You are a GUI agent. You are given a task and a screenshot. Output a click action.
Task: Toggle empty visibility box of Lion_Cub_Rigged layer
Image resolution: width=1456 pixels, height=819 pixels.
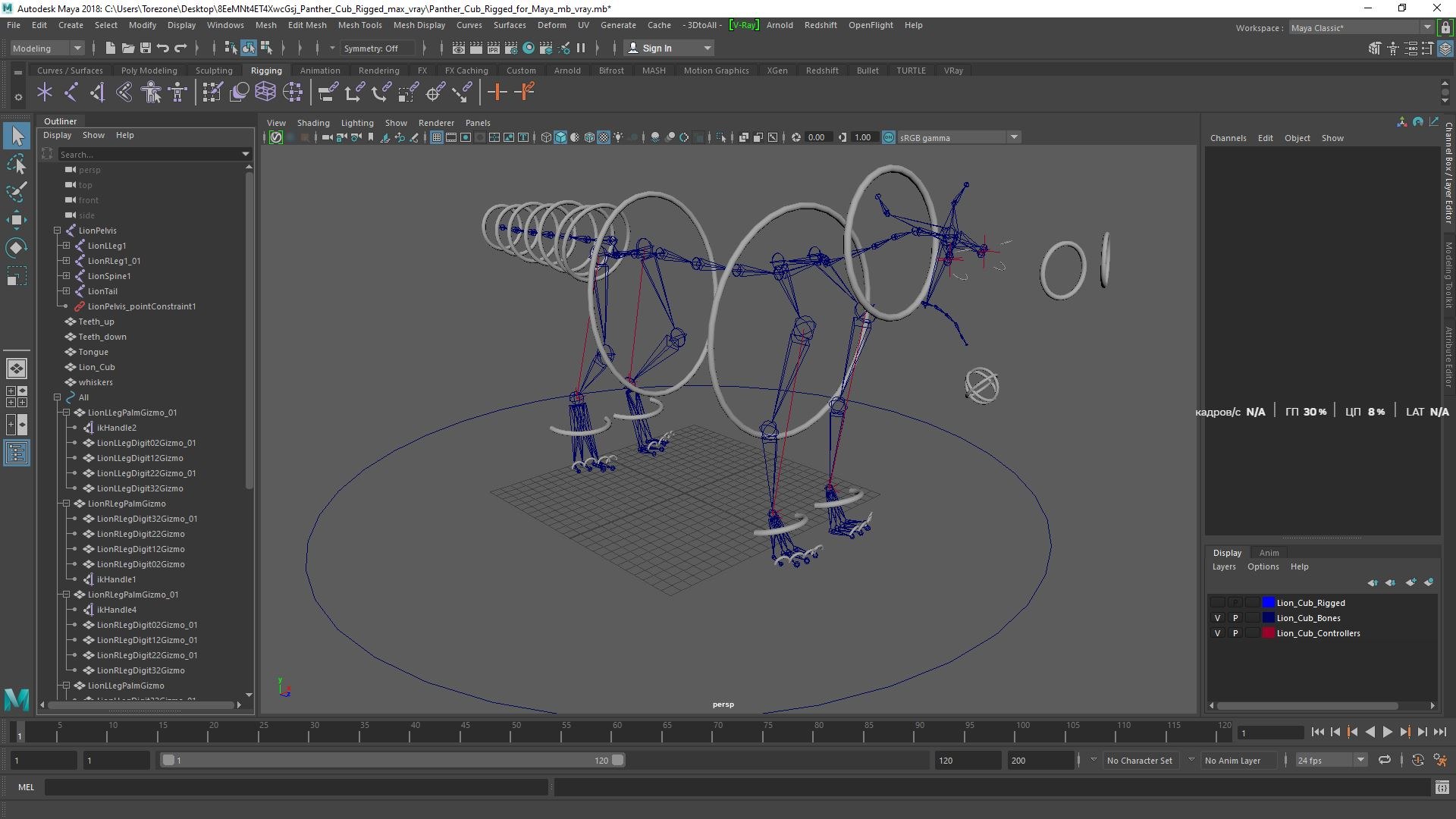pyautogui.click(x=1218, y=603)
